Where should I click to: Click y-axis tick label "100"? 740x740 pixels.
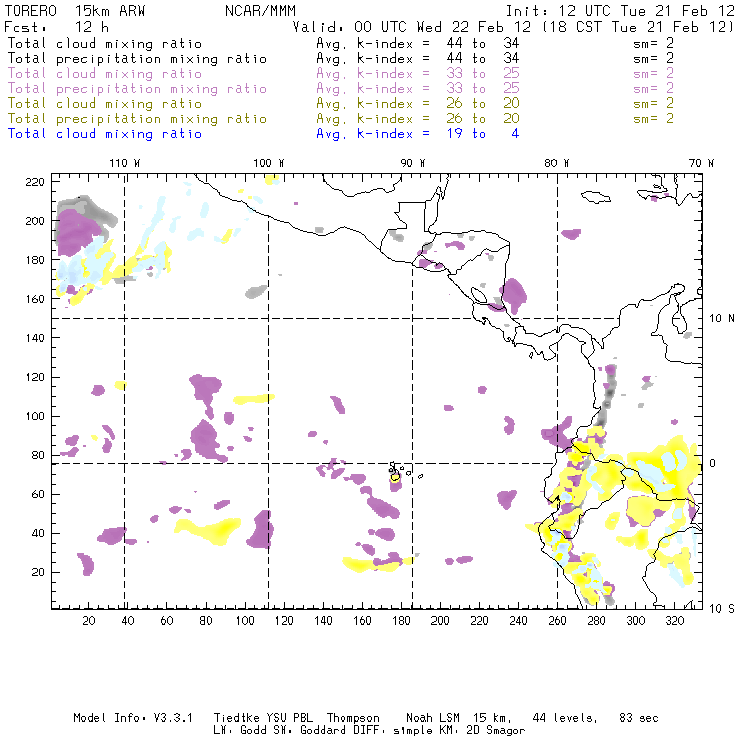pos(35,416)
